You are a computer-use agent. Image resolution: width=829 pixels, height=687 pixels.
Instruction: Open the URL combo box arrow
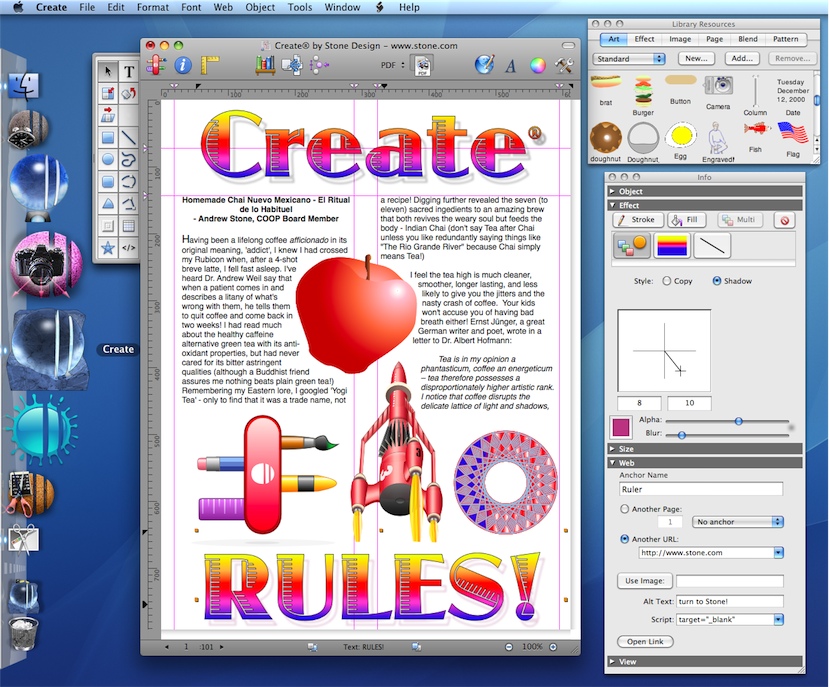pos(778,553)
